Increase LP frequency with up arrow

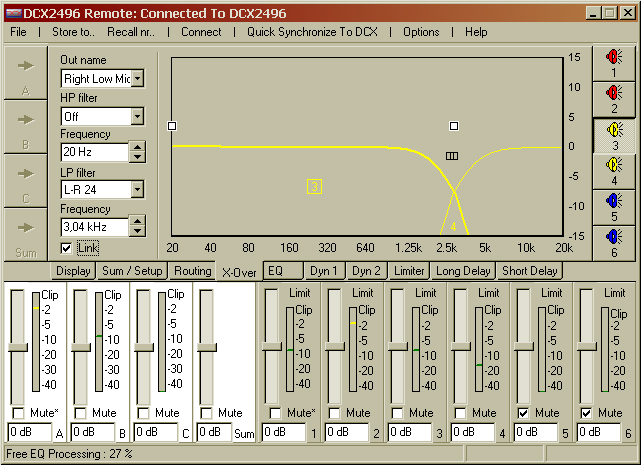(x=138, y=222)
